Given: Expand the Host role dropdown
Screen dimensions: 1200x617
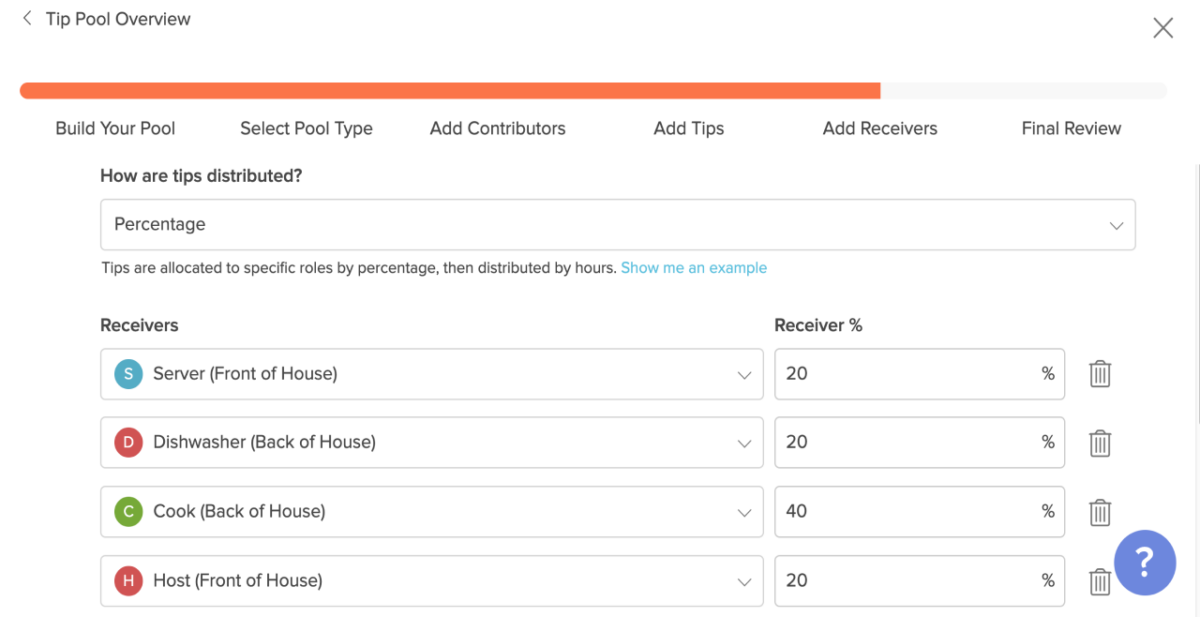Looking at the screenshot, I should pyautogui.click(x=744, y=581).
